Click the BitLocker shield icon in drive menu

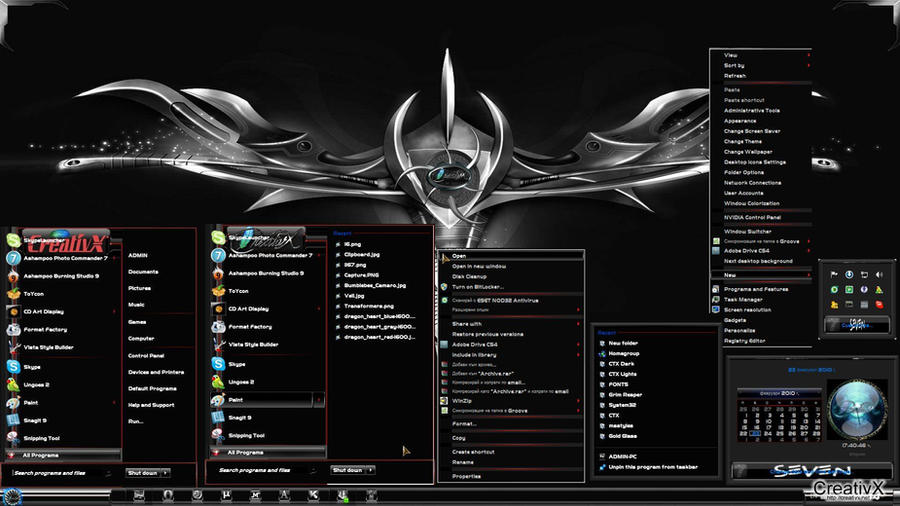tap(444, 287)
